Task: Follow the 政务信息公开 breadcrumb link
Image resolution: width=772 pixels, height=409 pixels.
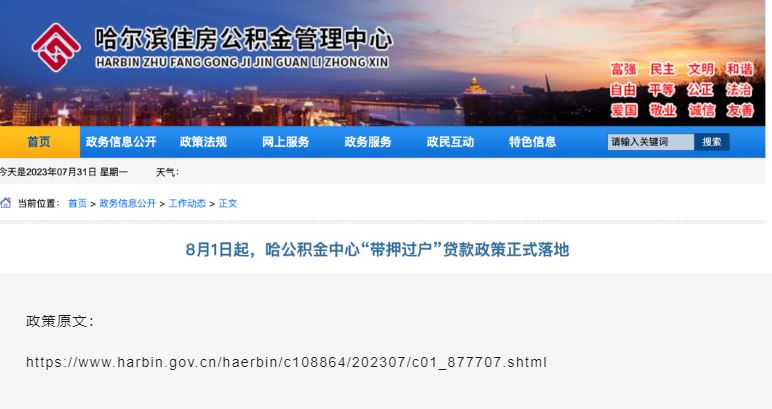Action: pyautogui.click(x=128, y=203)
